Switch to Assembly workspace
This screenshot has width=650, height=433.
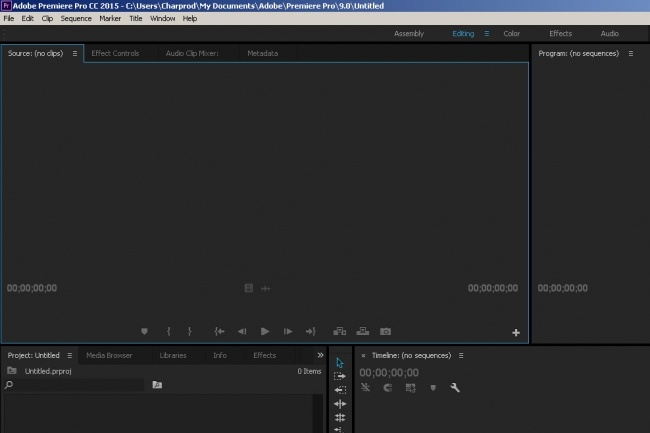coord(409,34)
